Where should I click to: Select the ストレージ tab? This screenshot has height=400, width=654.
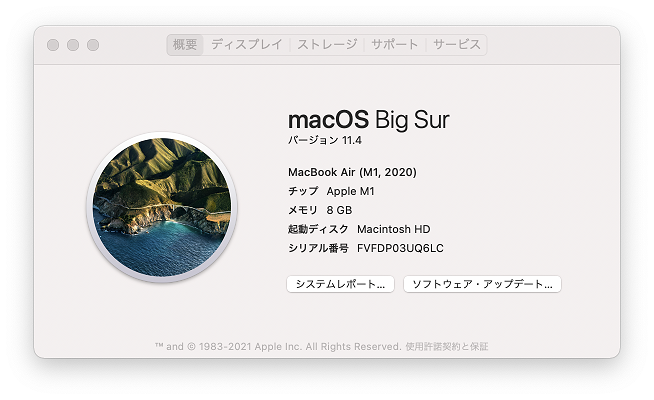pos(327,45)
